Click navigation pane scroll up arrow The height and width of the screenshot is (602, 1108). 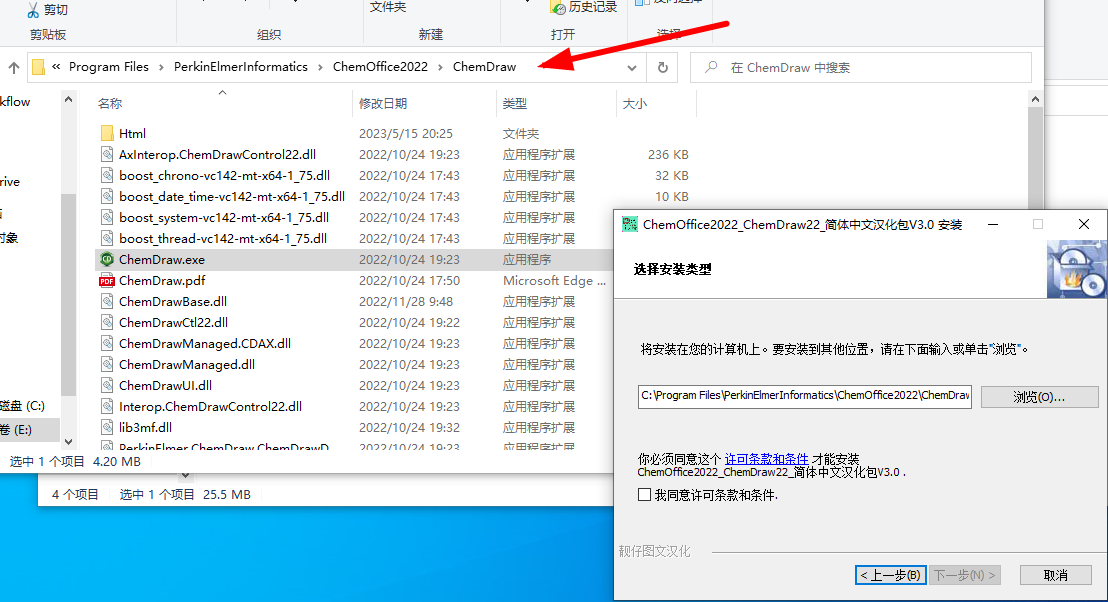68,100
